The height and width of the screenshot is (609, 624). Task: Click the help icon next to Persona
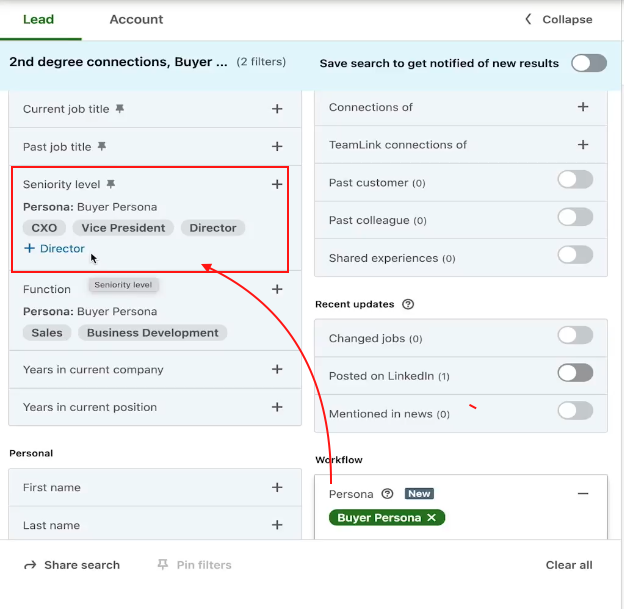(387, 494)
